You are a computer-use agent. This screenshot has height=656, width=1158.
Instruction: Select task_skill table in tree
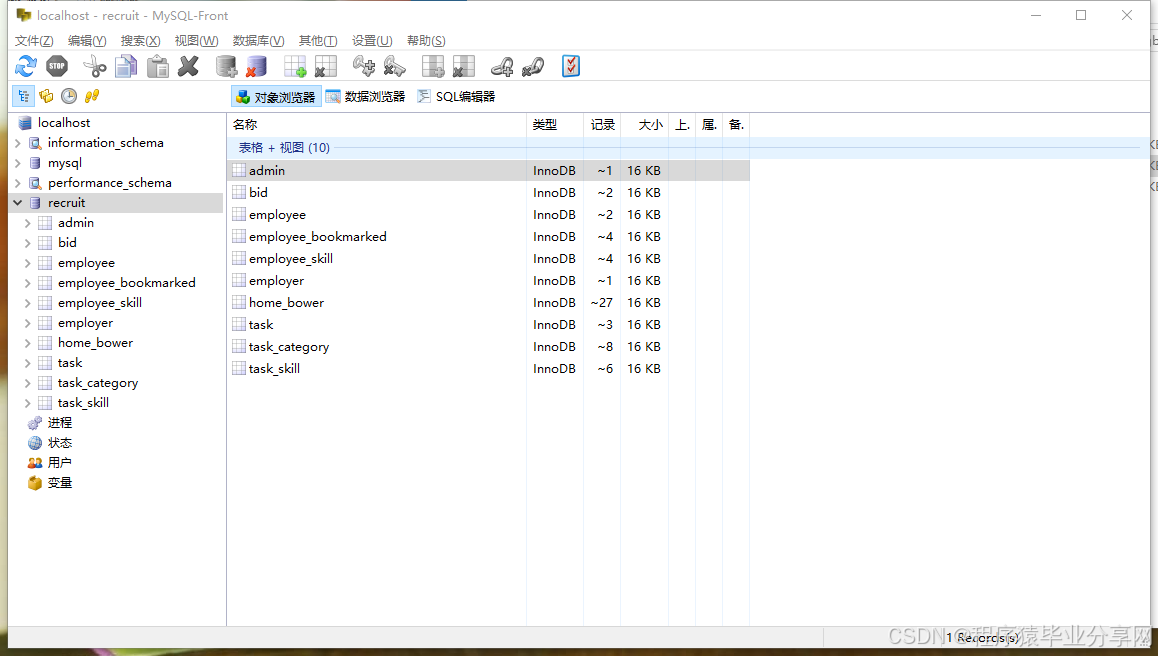point(83,403)
